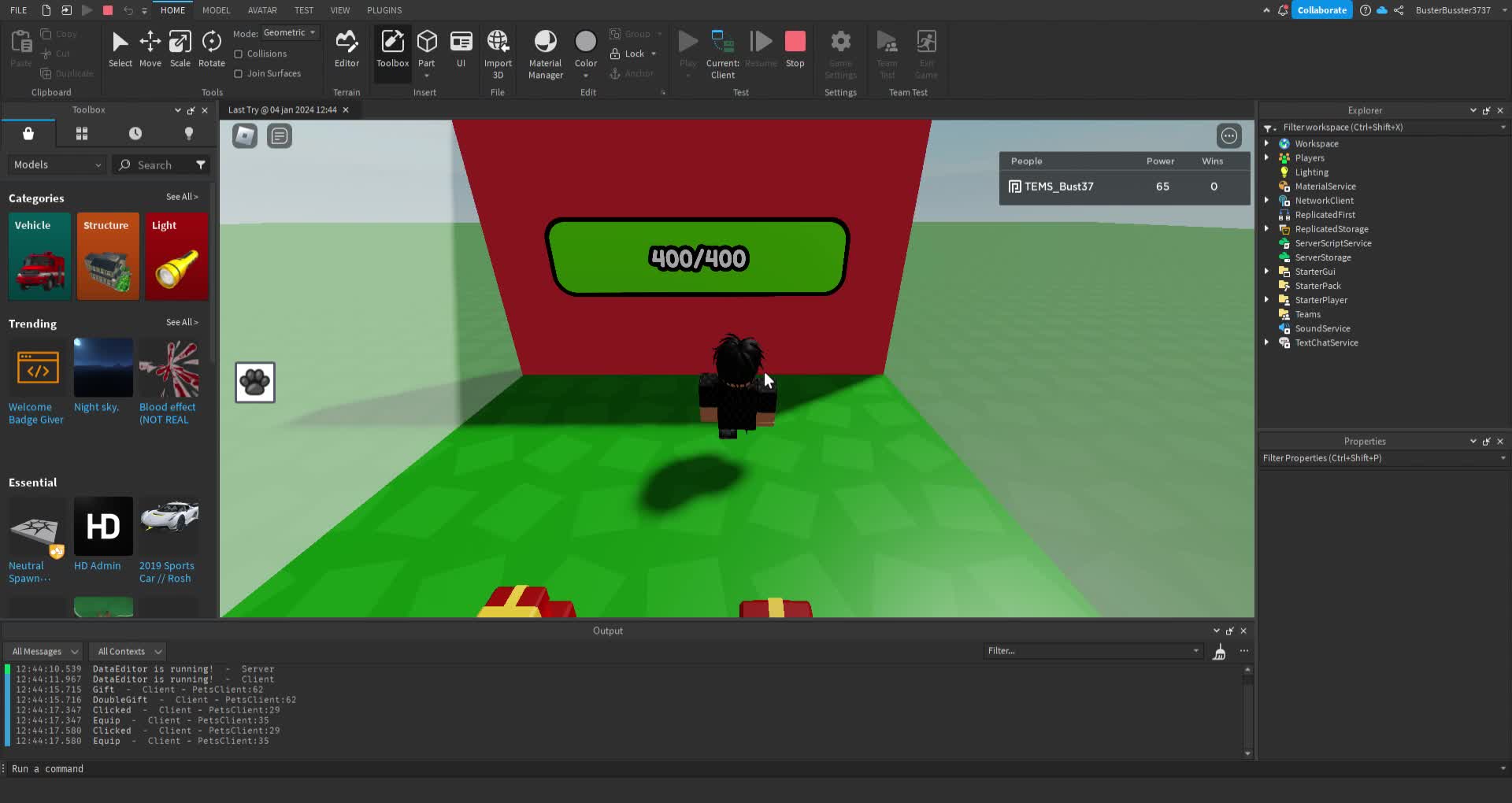This screenshot has height=803, width=1512.
Task: Open Game Settings
Action: click(x=840, y=49)
